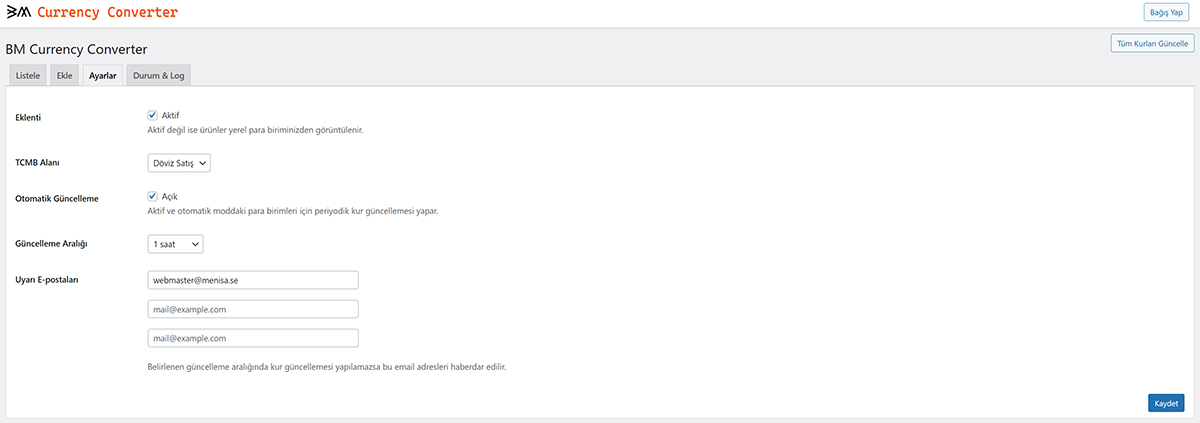This screenshot has width=1200, height=423.
Task: Expand the Güncelleme Aralığı dropdown
Action: [x=175, y=243]
